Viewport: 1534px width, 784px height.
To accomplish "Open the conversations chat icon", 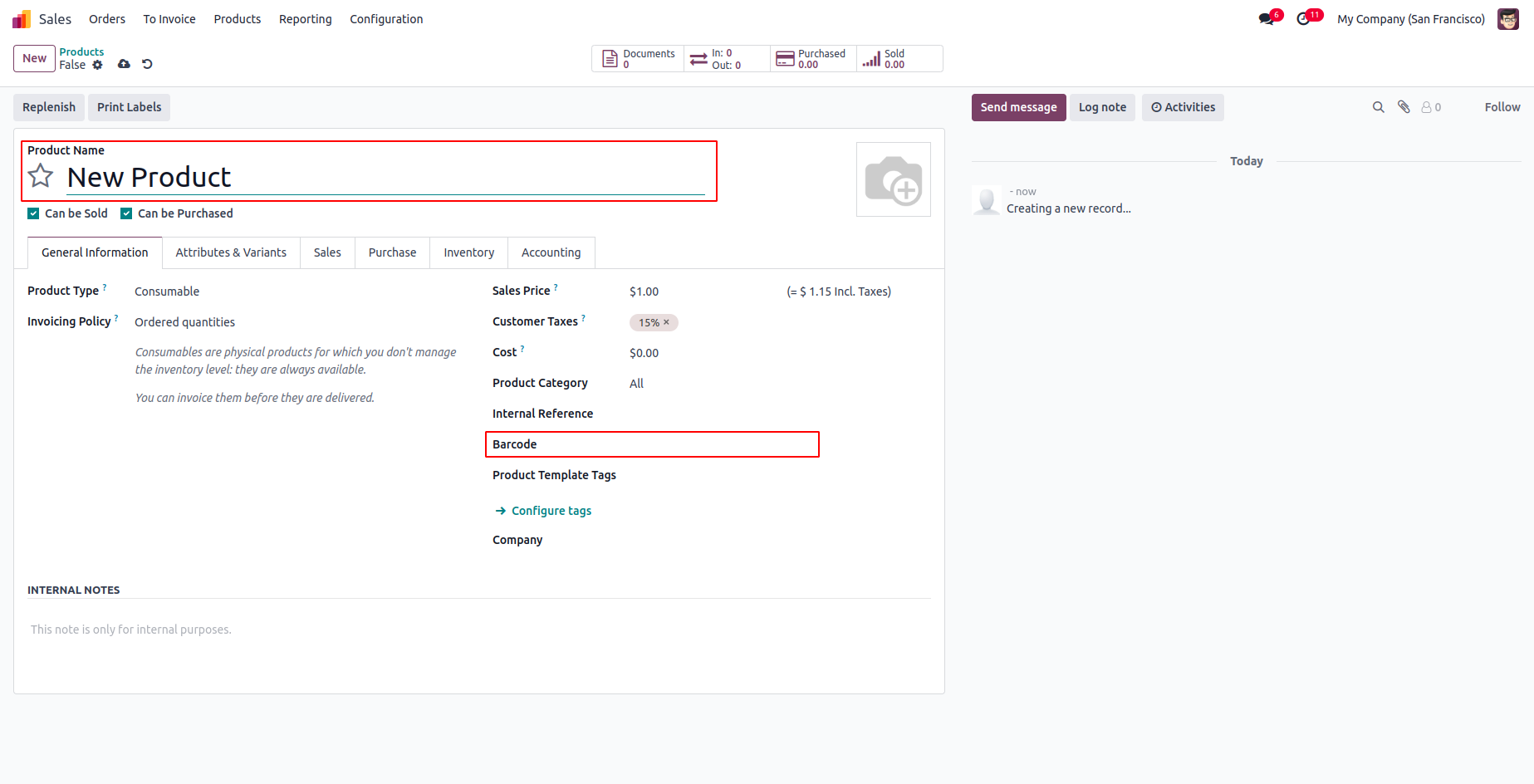I will point(1266,19).
